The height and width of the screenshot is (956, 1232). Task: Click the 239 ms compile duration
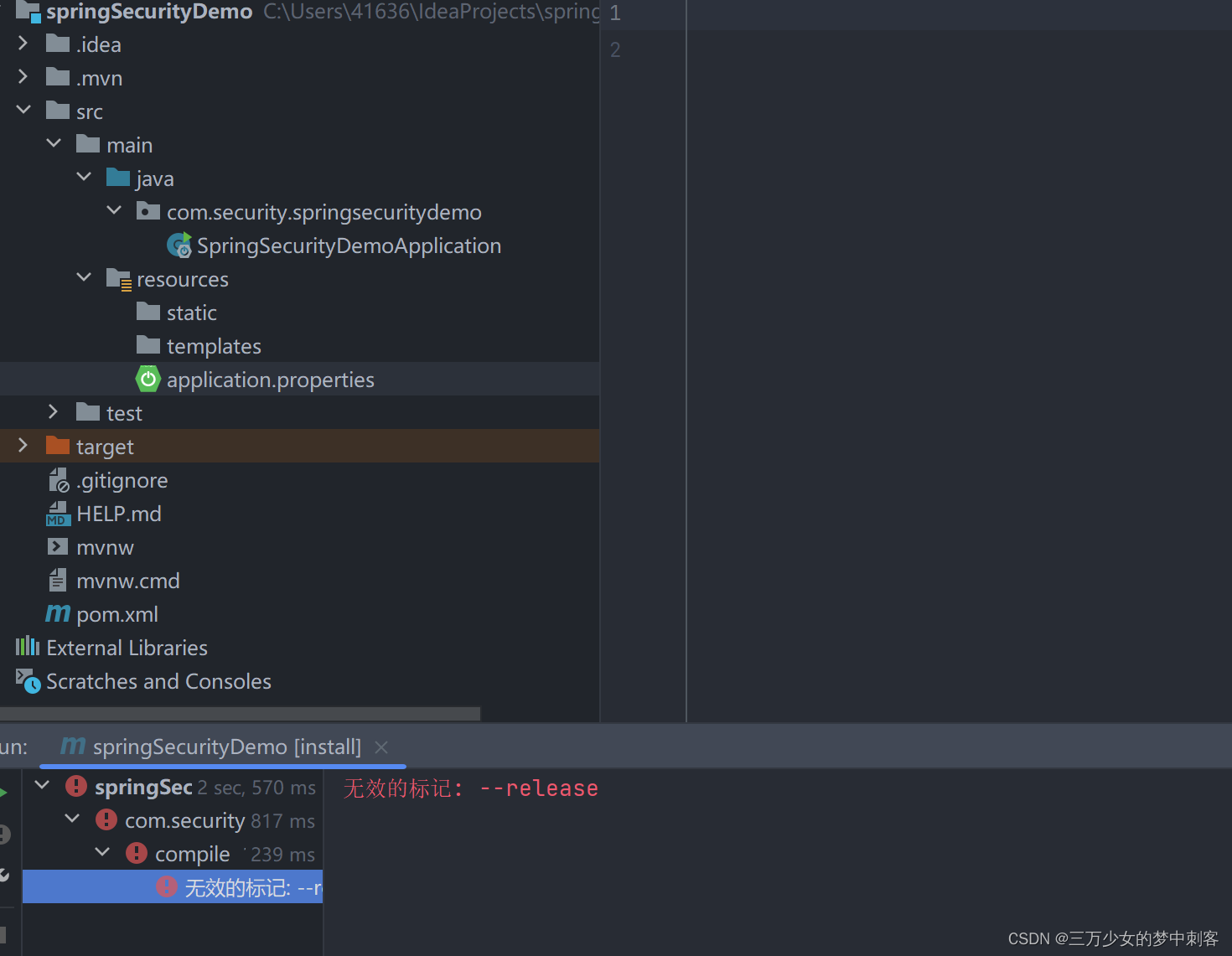(x=283, y=854)
